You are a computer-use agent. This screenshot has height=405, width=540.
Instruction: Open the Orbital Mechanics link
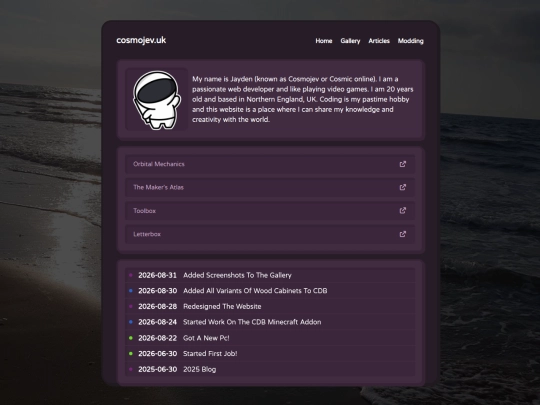click(270, 164)
